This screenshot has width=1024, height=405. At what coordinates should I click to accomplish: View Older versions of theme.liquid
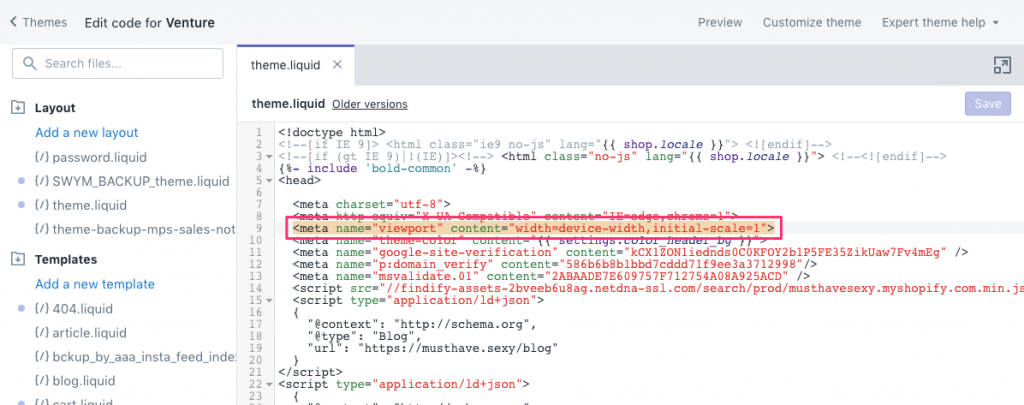[x=370, y=104]
